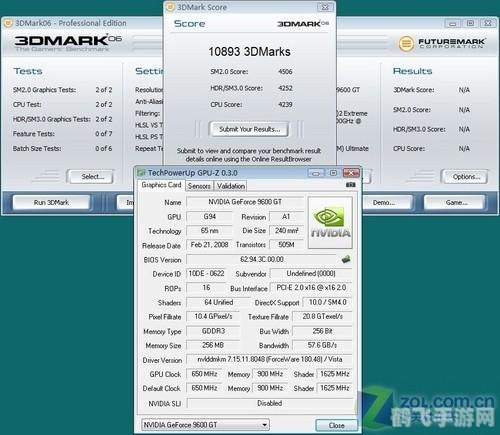Image resolution: width=500 pixels, height=435 pixels.
Task: Click the GPU Clock 650 MHz value
Action: click(x=204, y=374)
